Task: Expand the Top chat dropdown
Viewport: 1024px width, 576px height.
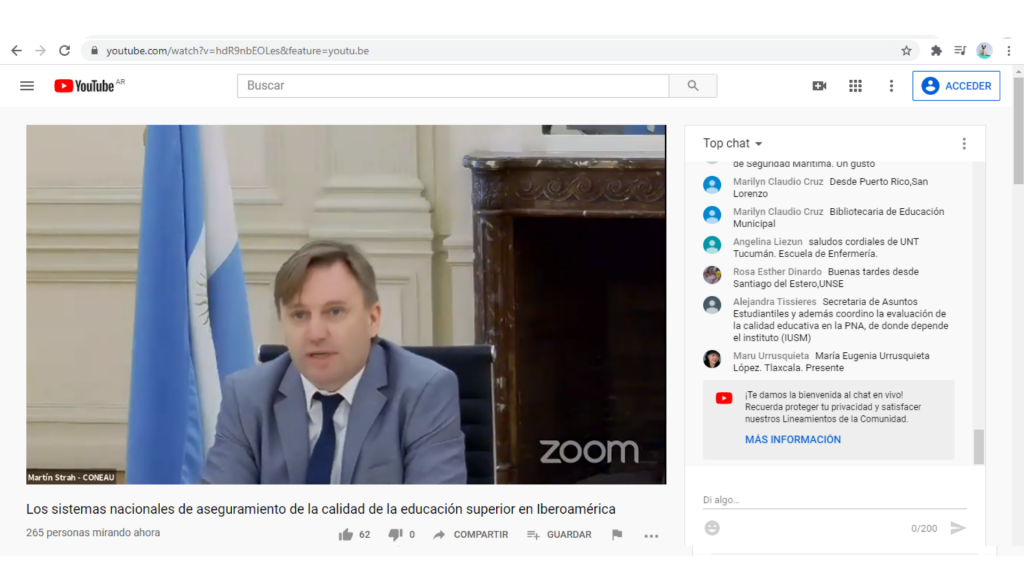Action: click(x=732, y=143)
